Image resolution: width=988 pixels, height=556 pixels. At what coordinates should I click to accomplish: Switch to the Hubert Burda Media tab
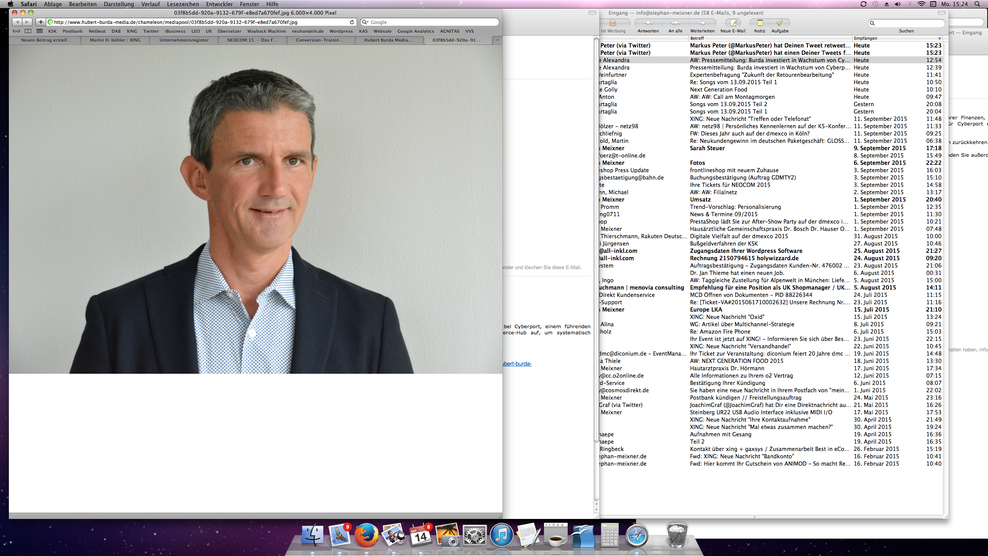pos(388,40)
